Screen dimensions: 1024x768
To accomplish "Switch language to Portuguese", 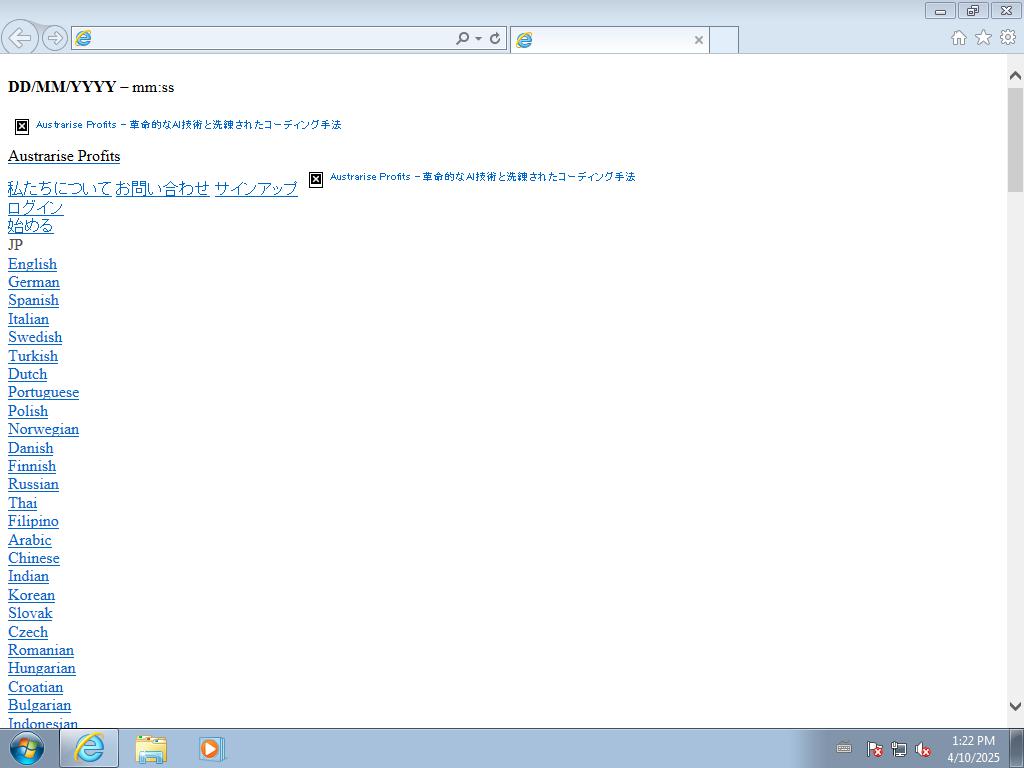I will click(x=44, y=392).
